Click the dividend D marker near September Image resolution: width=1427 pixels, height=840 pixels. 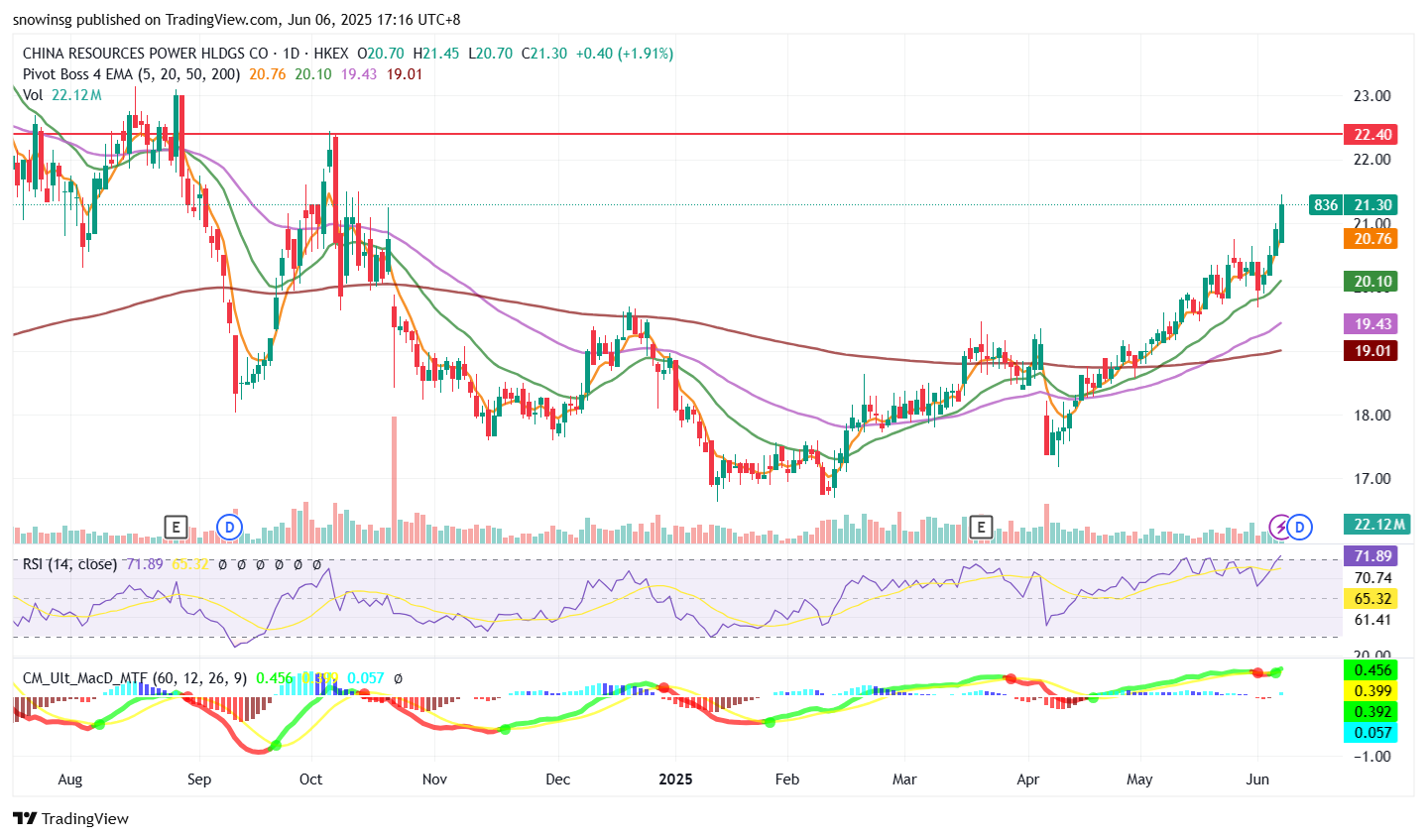[230, 527]
